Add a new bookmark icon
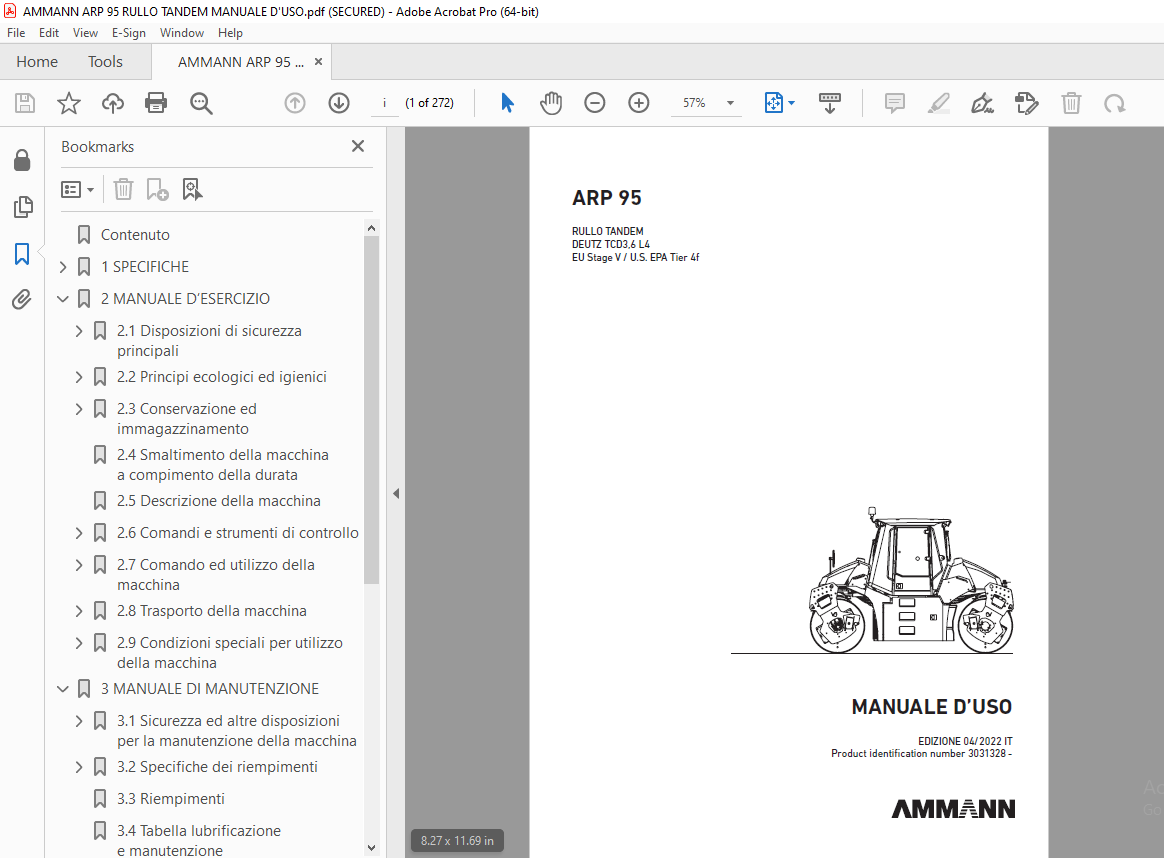The width and height of the screenshot is (1164, 858). pos(157,189)
